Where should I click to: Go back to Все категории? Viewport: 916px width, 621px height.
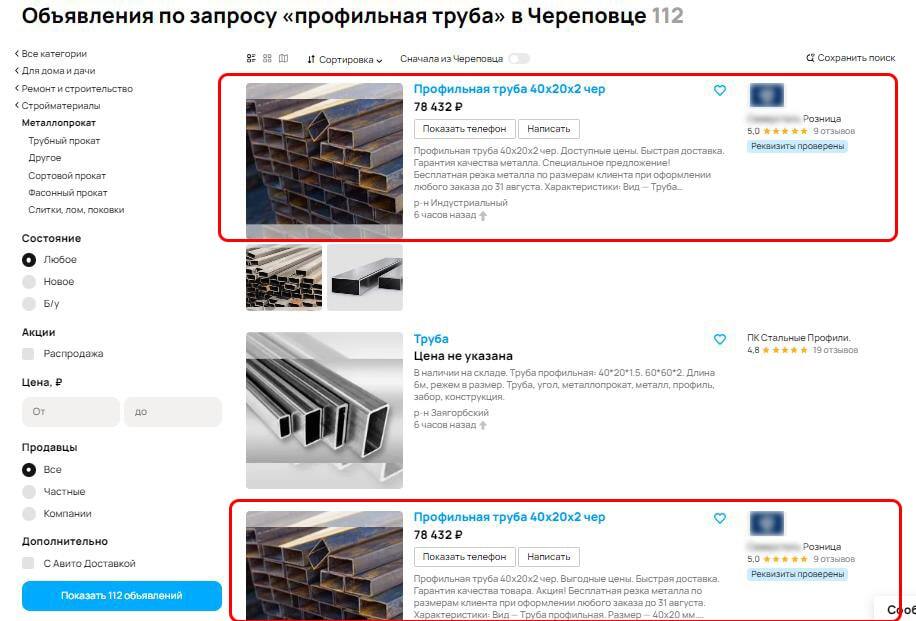pos(51,54)
